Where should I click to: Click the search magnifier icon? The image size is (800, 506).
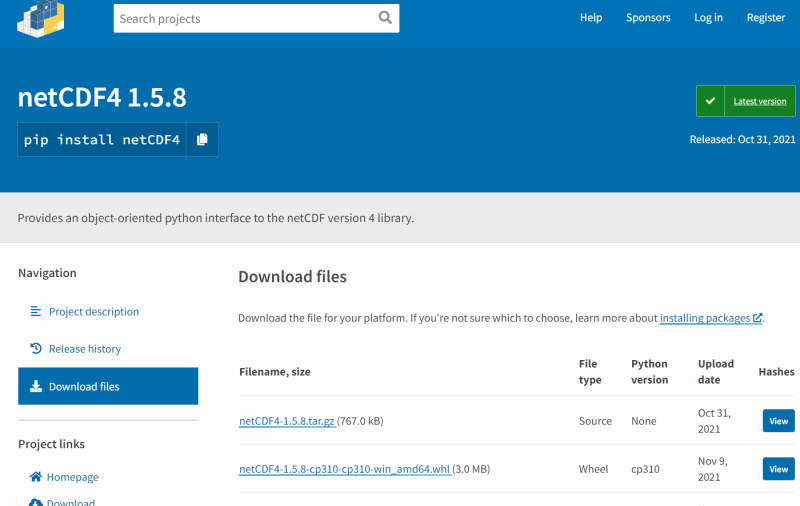click(x=385, y=18)
